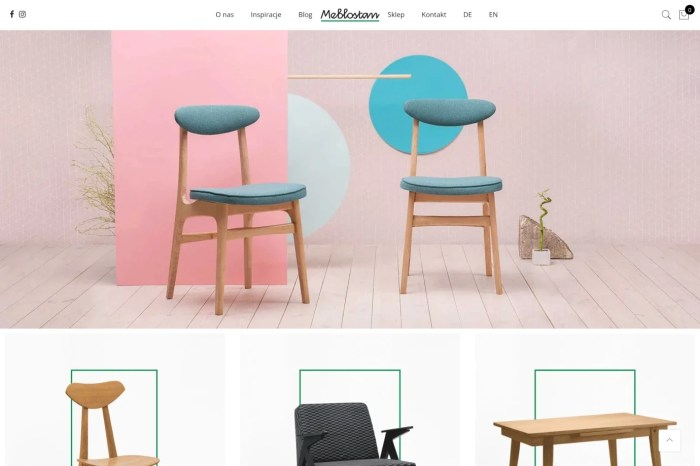Open the dark patterned armchair category tile

(350, 400)
